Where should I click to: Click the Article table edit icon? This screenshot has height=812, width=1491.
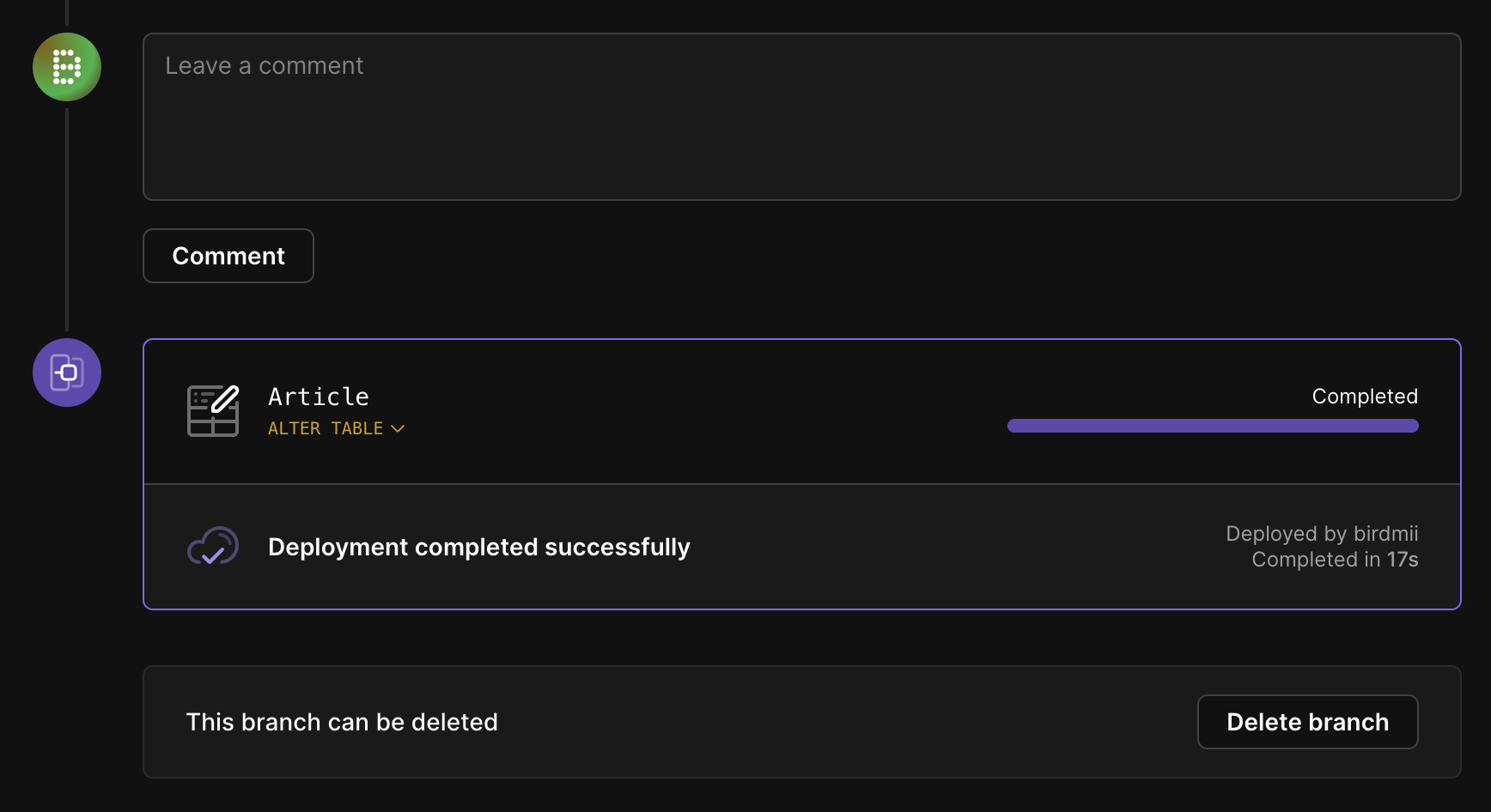[213, 410]
